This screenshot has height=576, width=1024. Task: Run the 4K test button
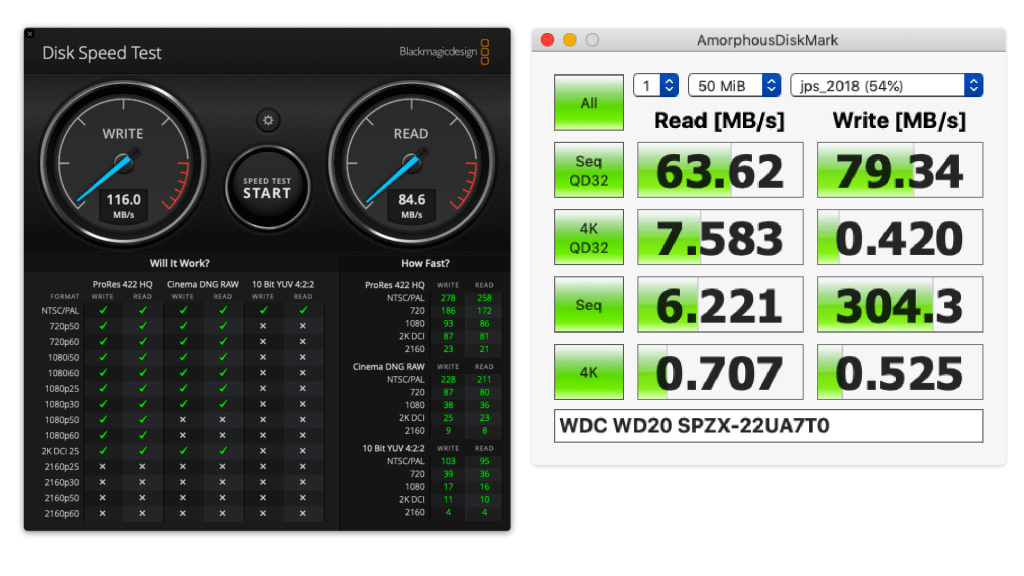[588, 372]
